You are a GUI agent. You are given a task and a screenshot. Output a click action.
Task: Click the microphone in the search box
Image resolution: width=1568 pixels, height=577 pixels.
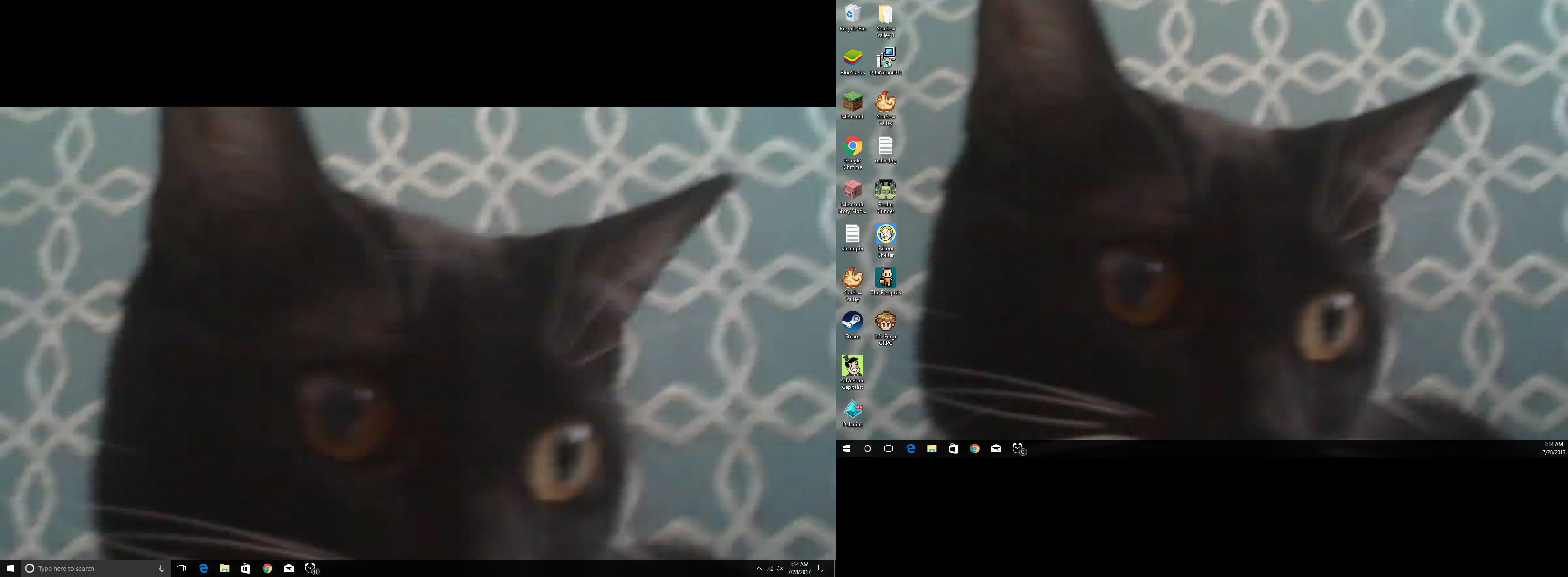161,568
